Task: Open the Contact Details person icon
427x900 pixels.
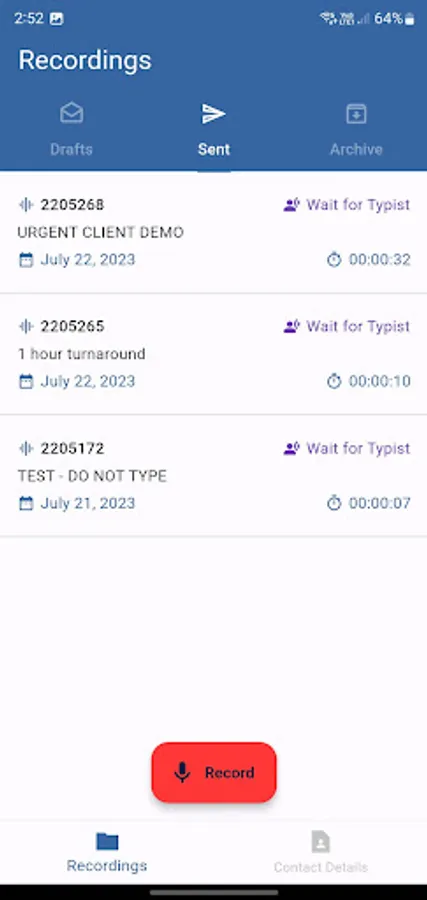Action: click(320, 842)
